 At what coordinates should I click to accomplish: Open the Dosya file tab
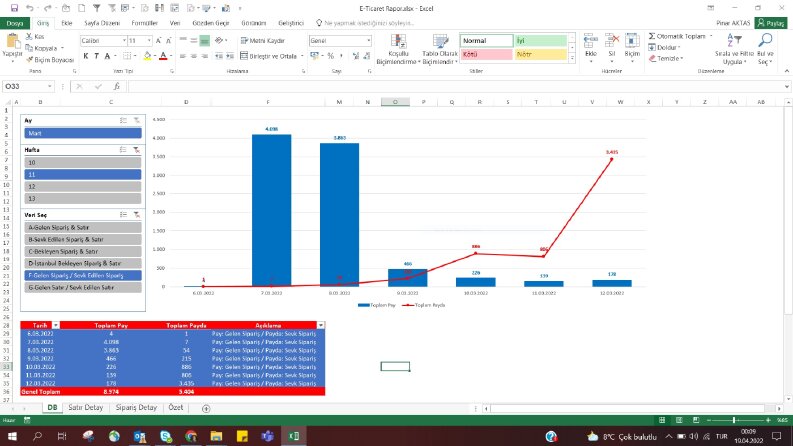[x=15, y=23]
